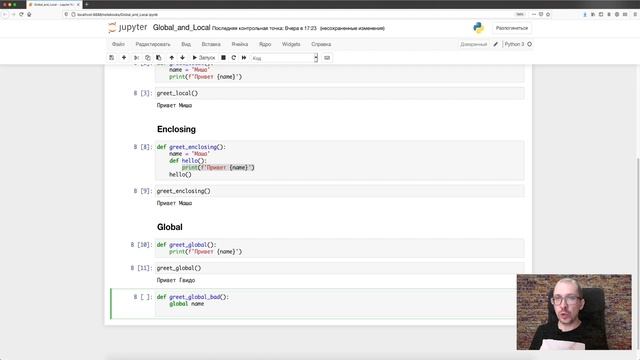The width and height of the screenshot is (640, 360).
Task: Copy selected cells icon
Action: point(148,58)
